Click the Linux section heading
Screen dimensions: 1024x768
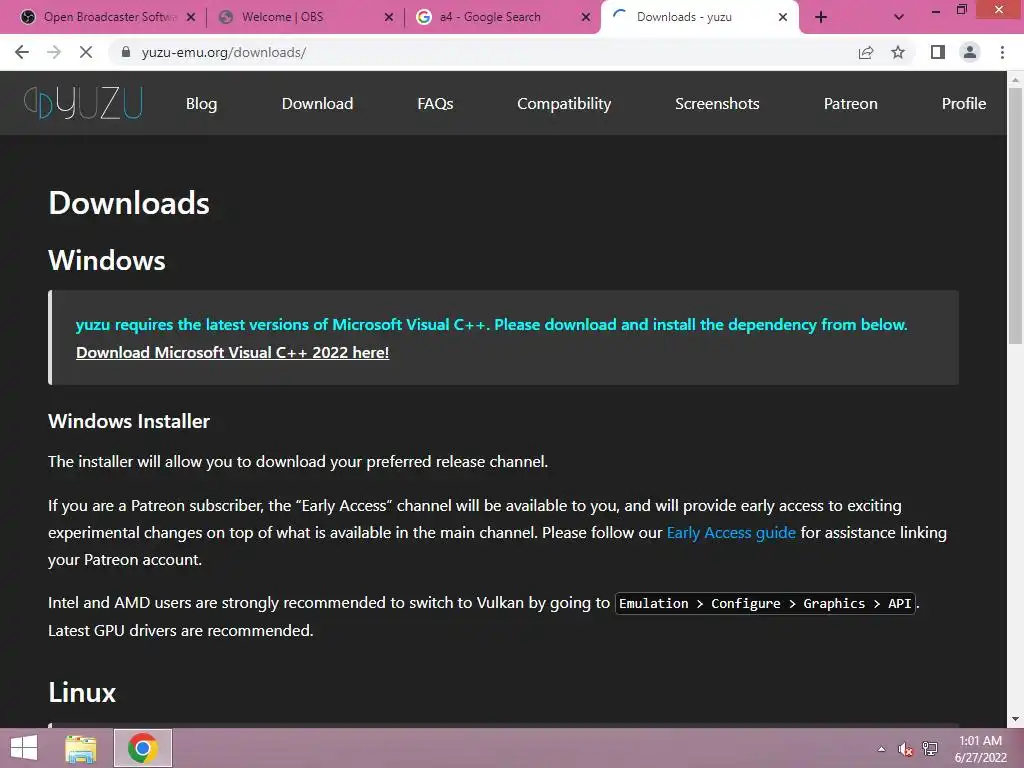click(82, 692)
